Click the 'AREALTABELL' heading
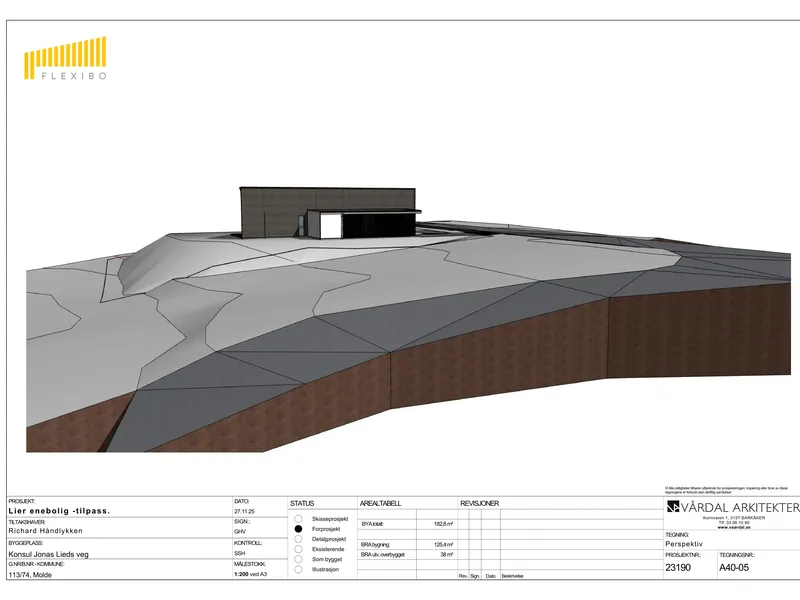Viewport: 800px width, 600px height. coord(381,504)
